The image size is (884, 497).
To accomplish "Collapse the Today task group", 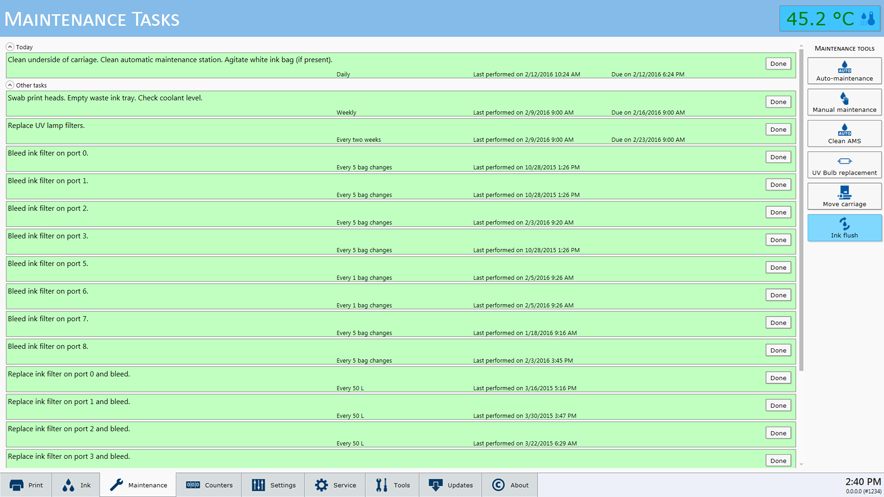I will point(10,47).
